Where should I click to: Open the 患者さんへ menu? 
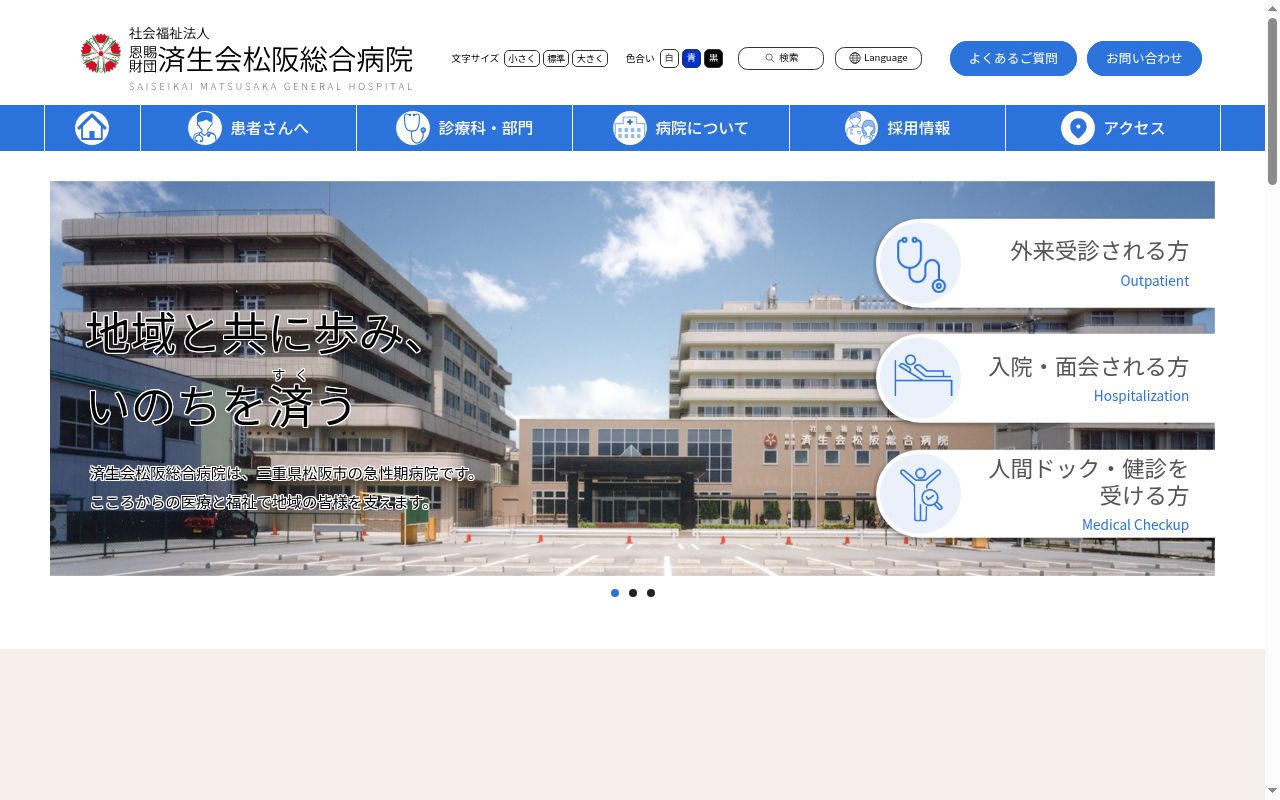coord(249,128)
